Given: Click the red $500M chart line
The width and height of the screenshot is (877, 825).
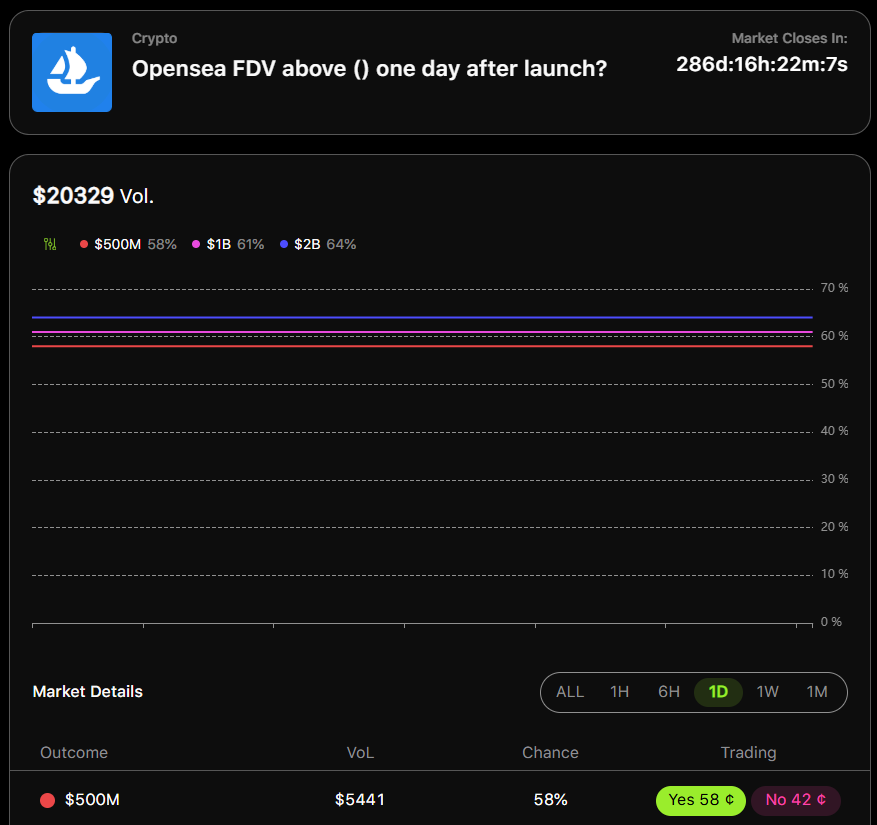Looking at the screenshot, I should pyautogui.click(x=422, y=346).
